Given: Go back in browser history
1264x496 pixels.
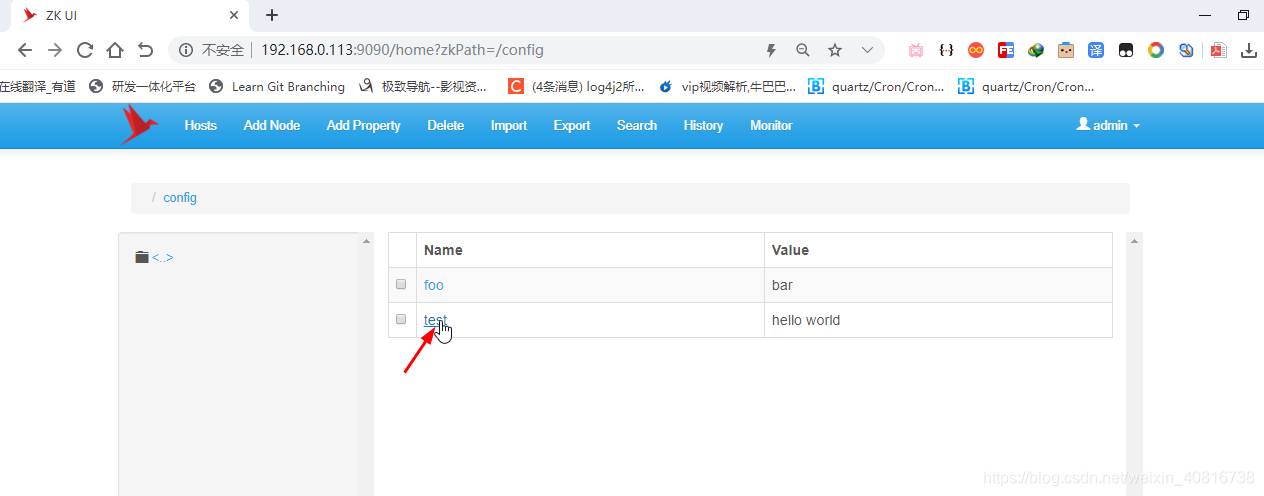Looking at the screenshot, I should tap(25, 50).
